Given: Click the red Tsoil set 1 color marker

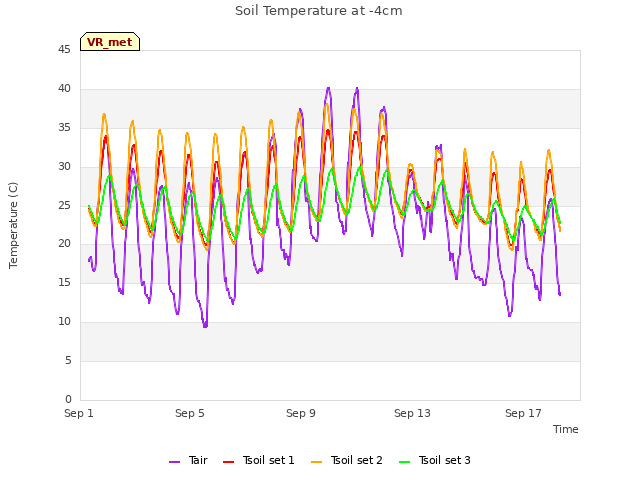Looking at the screenshot, I should coord(229,462).
